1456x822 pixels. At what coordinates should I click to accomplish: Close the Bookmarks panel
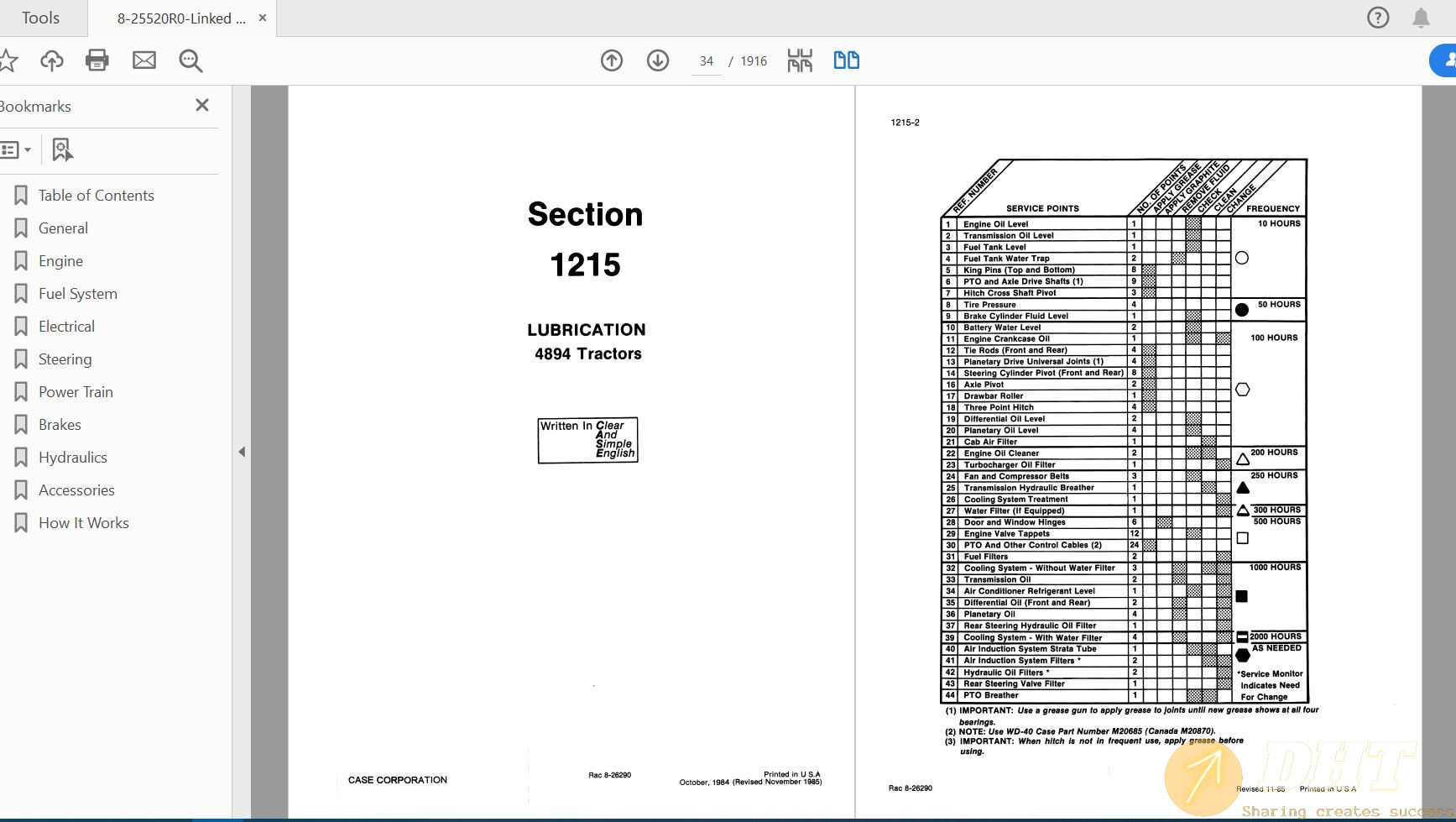click(201, 104)
